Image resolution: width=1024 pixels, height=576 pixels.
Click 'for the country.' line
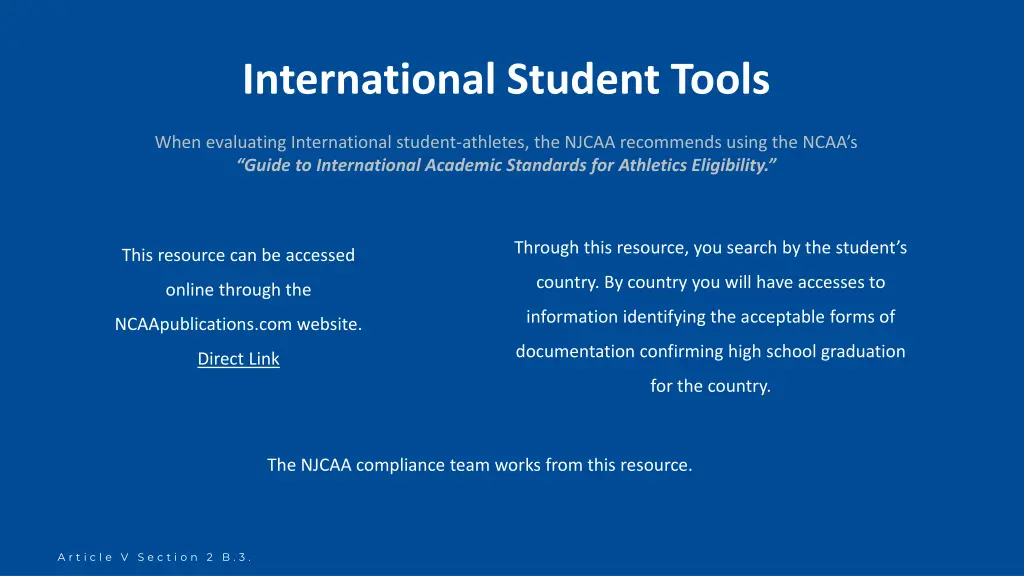(711, 386)
